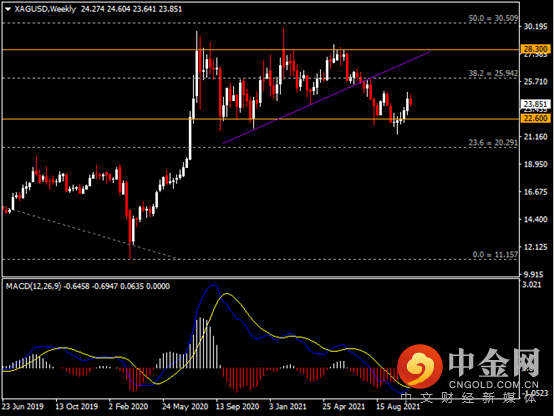Click the MACD(12,26,9) indicator label
The height and width of the screenshot is (416, 554).
pyautogui.click(x=34, y=286)
